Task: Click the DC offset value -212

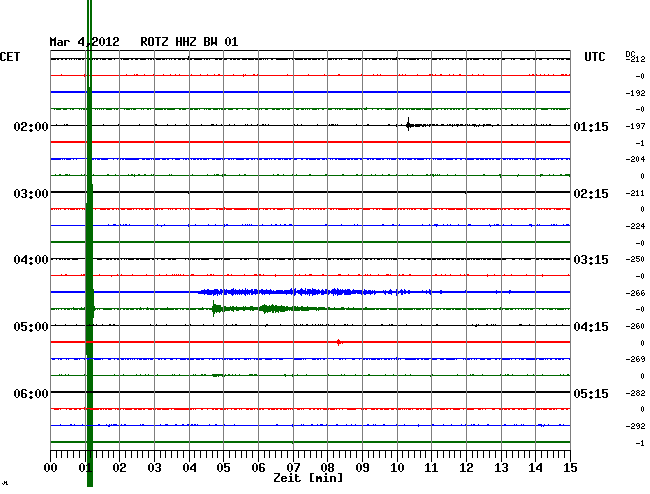Action: tap(635, 59)
